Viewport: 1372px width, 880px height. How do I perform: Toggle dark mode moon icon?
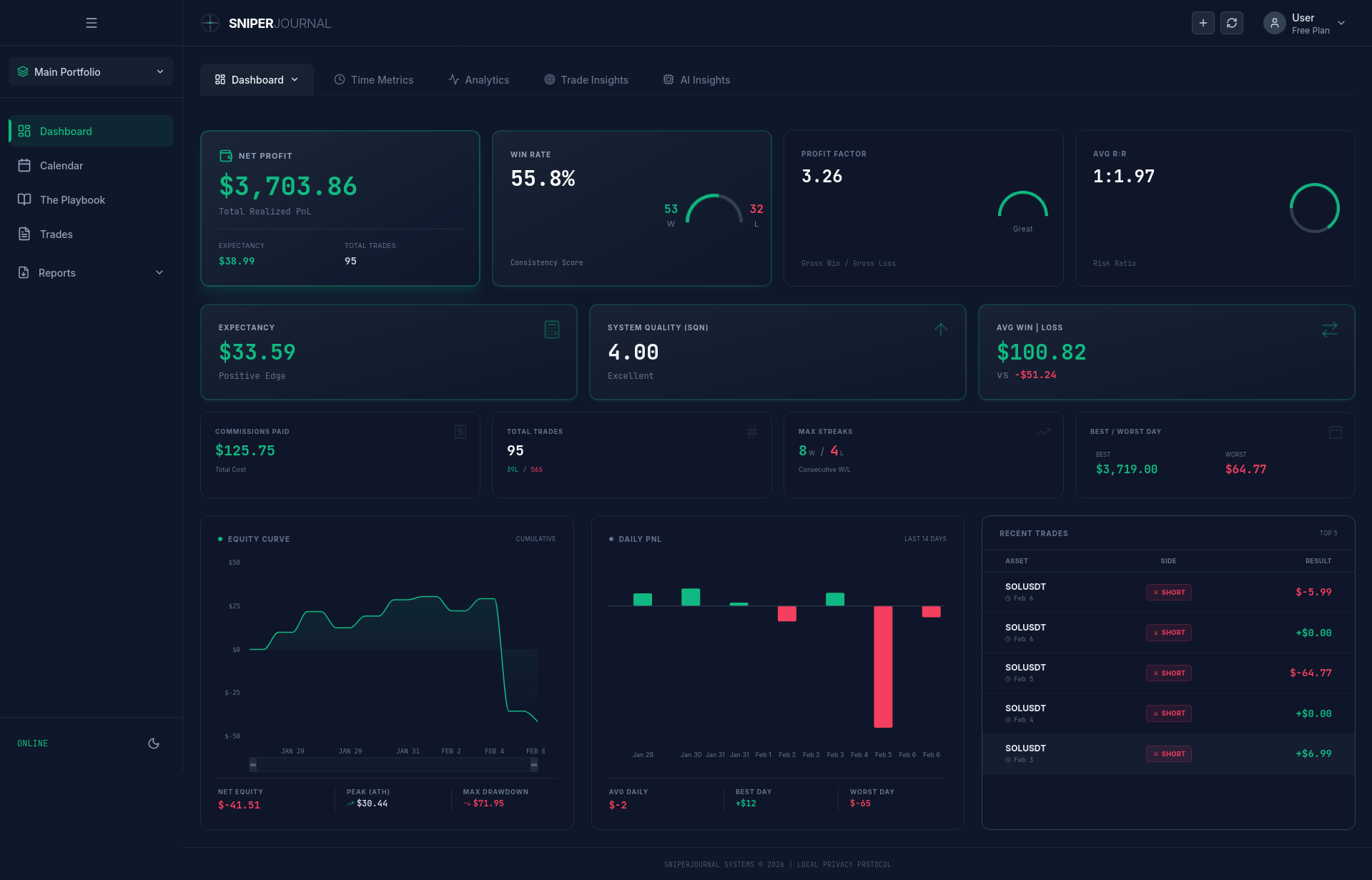pos(154,743)
